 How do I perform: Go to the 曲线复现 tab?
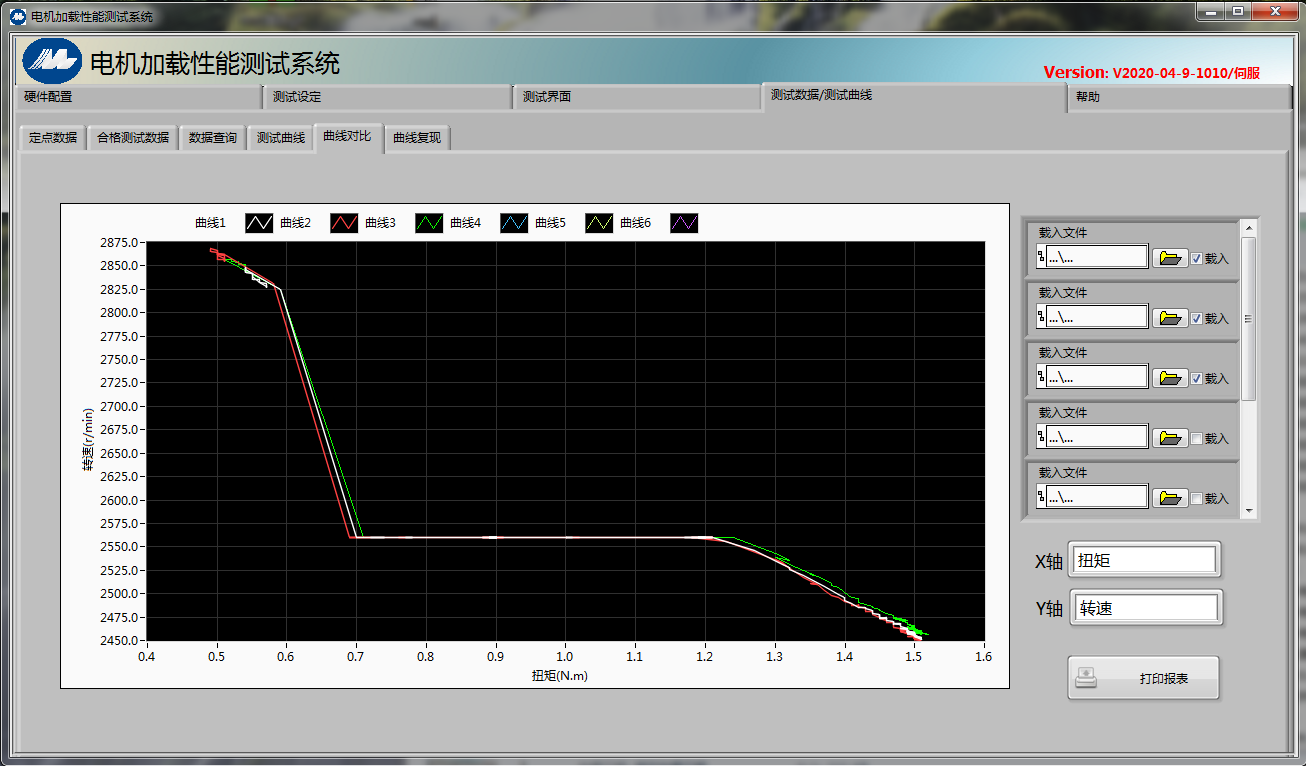[x=417, y=138]
